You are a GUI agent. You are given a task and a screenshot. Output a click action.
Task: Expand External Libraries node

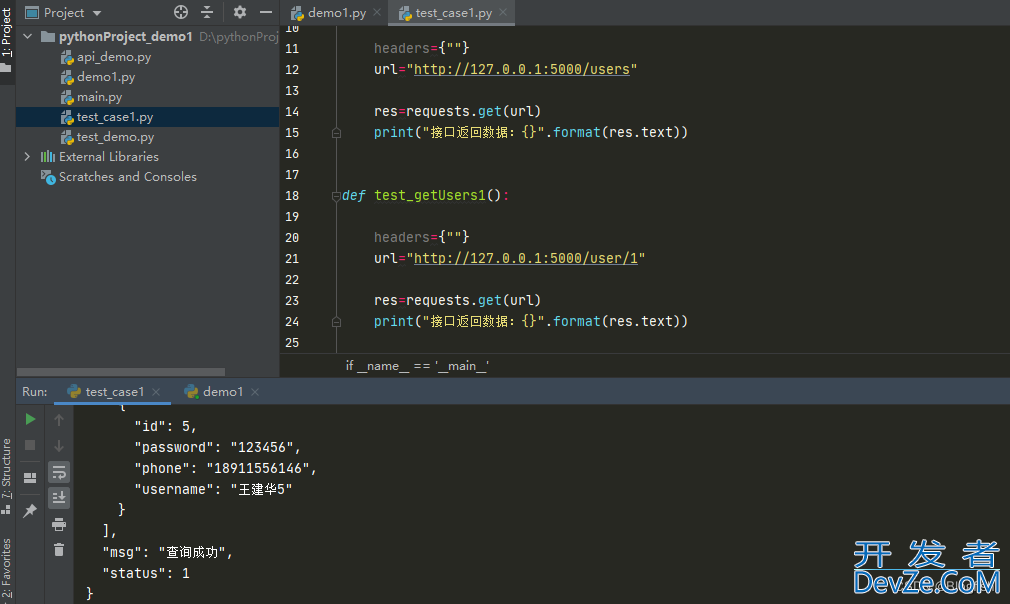tap(27, 156)
